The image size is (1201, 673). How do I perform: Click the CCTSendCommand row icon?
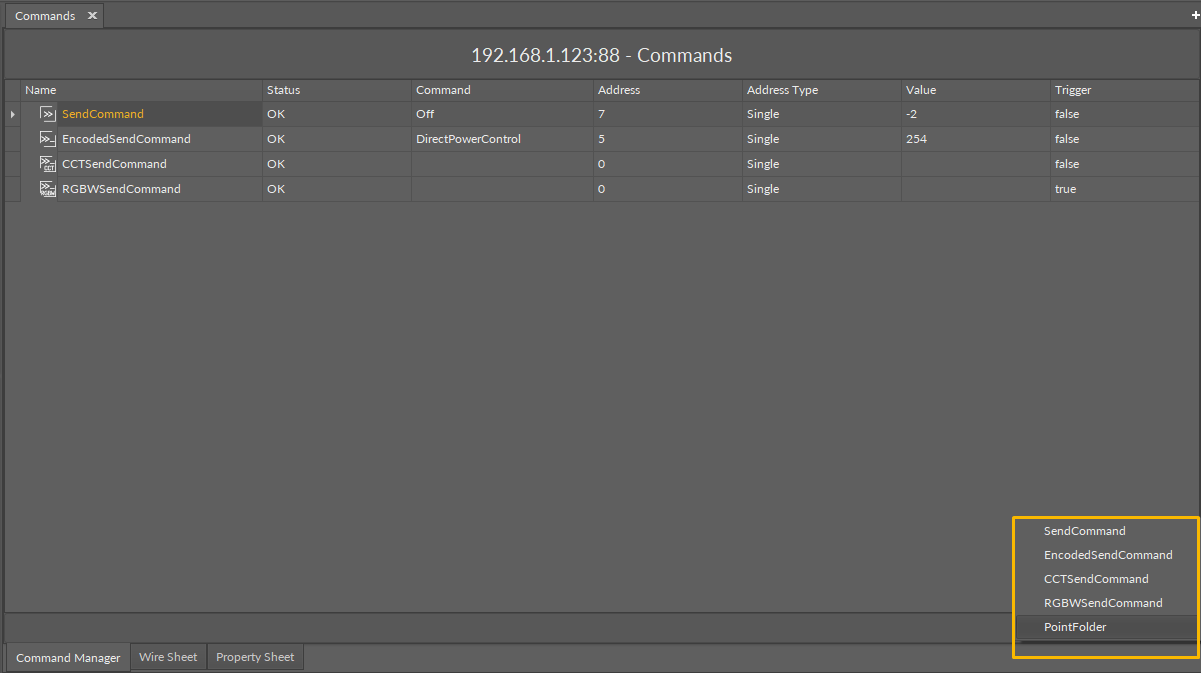click(x=47, y=164)
